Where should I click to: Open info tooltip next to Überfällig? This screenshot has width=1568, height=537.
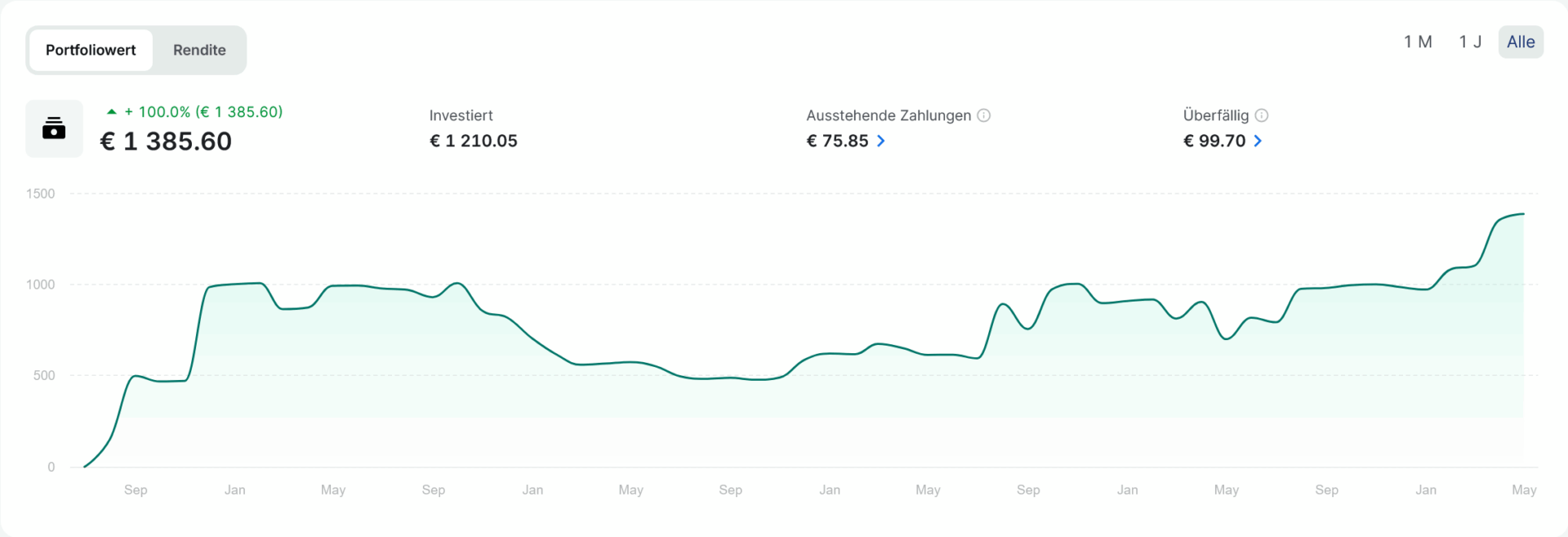(x=1262, y=115)
